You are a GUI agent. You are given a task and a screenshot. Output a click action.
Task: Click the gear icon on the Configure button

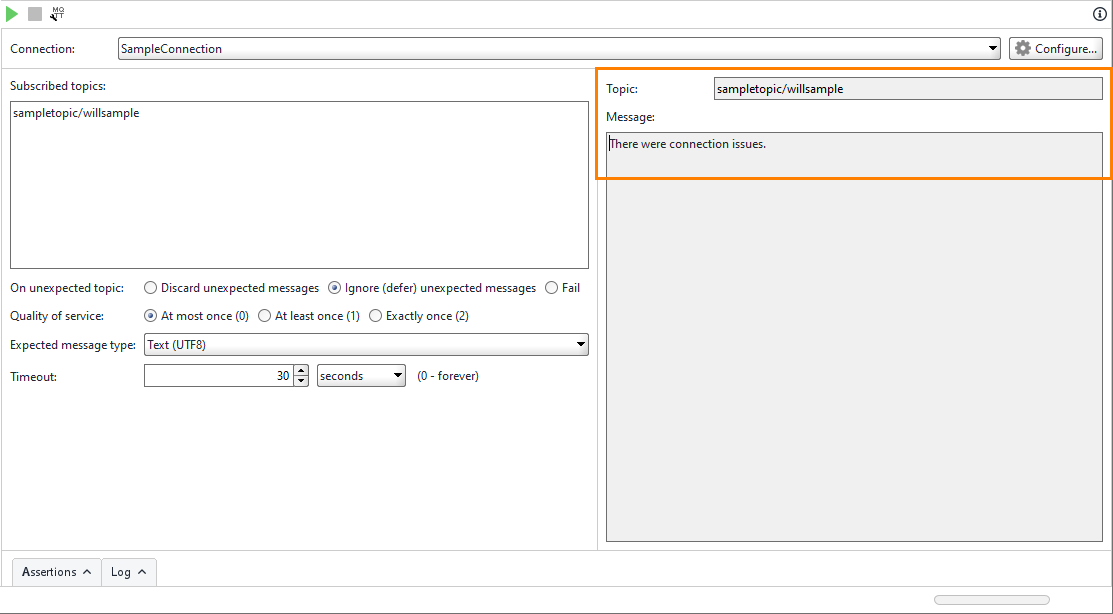point(1020,48)
